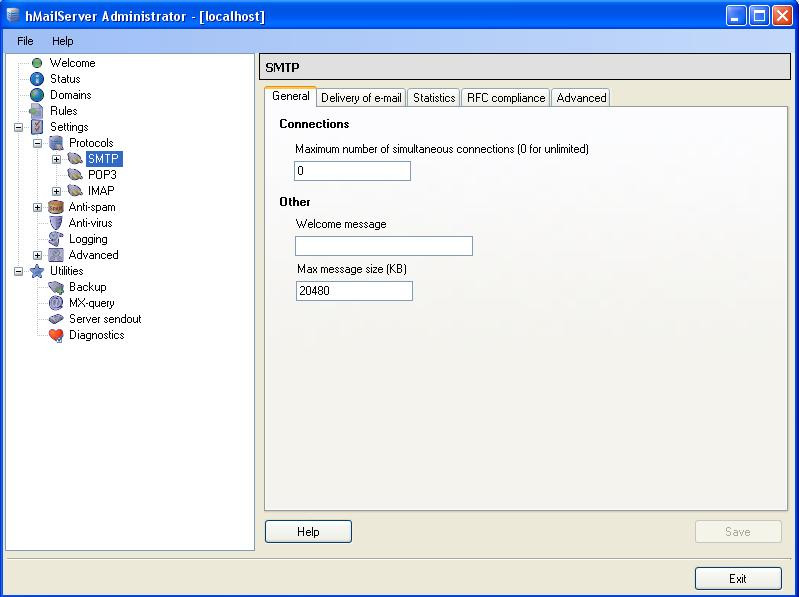Click the Exit button

pos(738,579)
